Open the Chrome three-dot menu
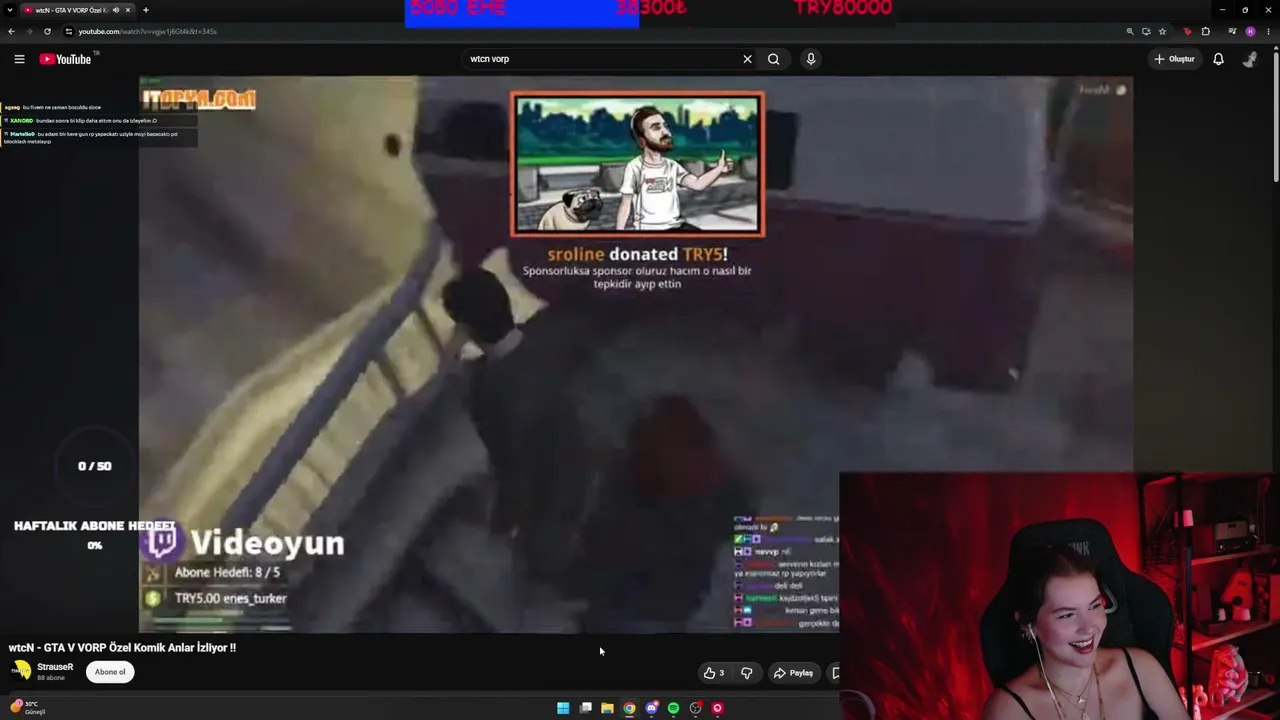Image resolution: width=1280 pixels, height=720 pixels. pyautogui.click(x=1267, y=31)
